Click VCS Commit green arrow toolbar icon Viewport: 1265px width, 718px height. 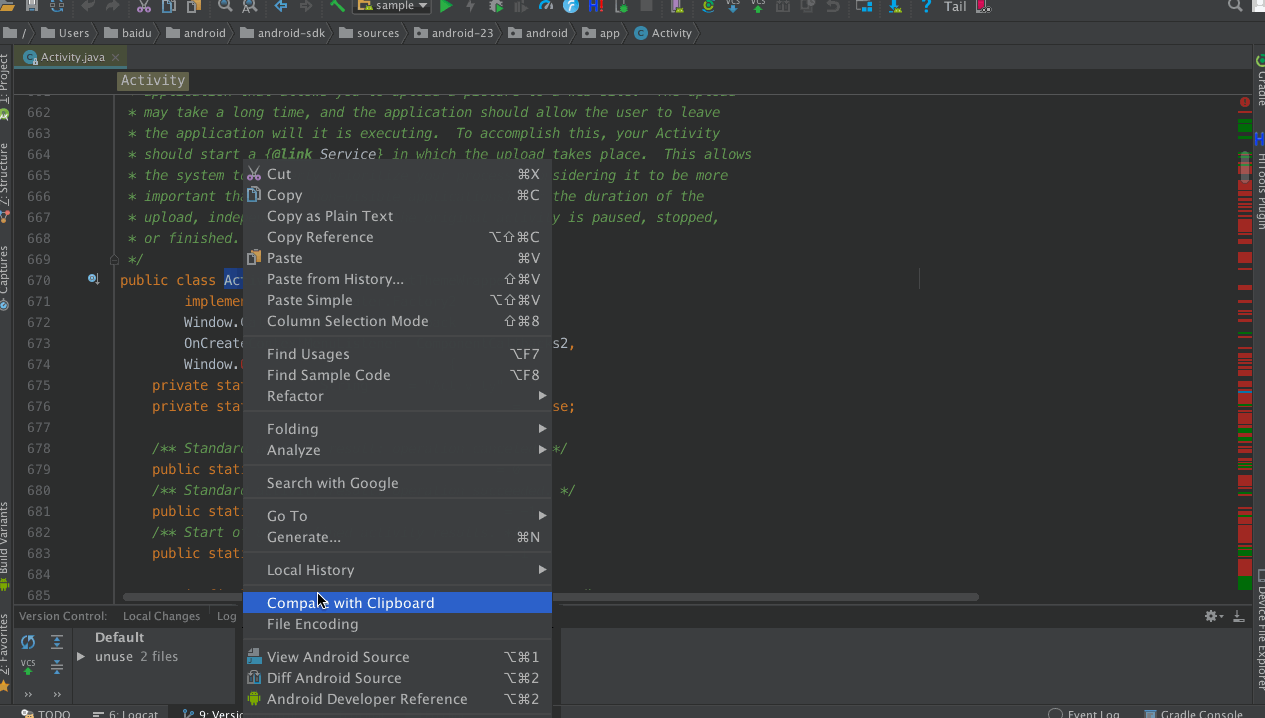(758, 6)
